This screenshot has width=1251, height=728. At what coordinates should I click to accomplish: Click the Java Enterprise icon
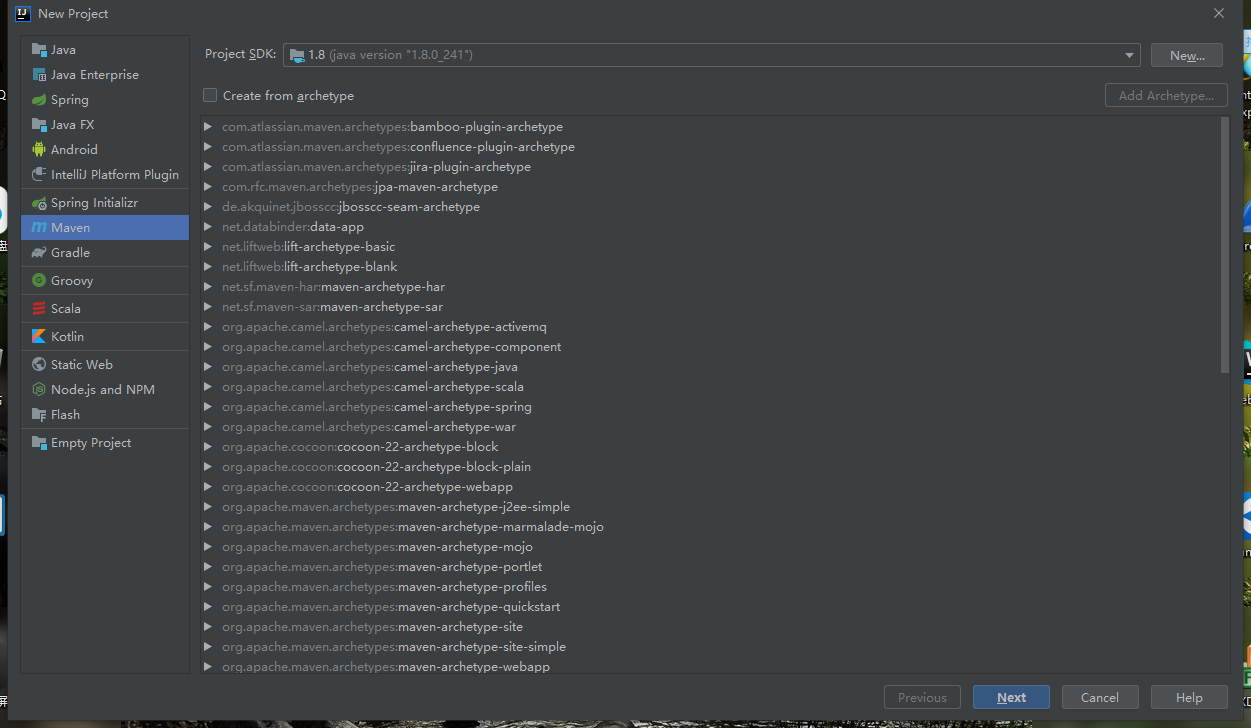click(39, 75)
